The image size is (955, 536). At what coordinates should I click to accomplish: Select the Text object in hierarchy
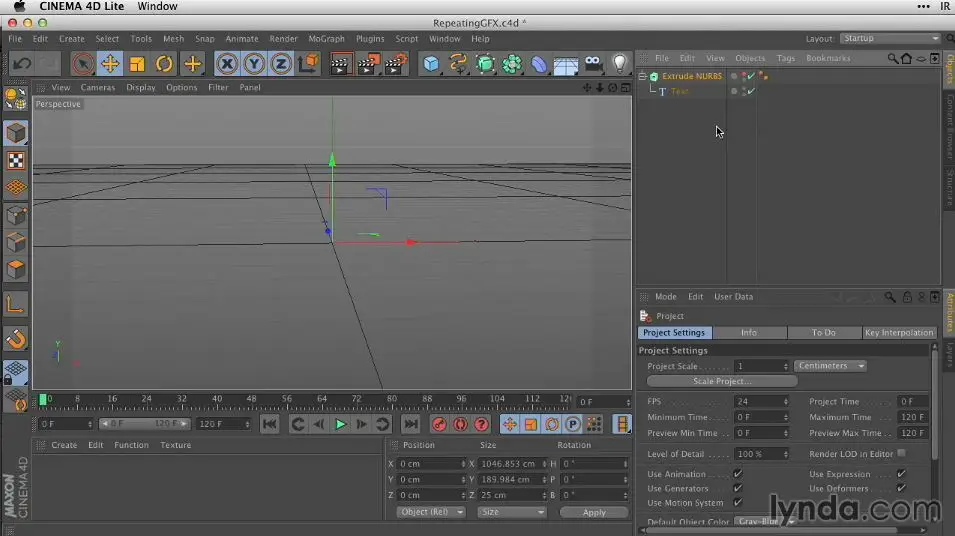[x=680, y=91]
